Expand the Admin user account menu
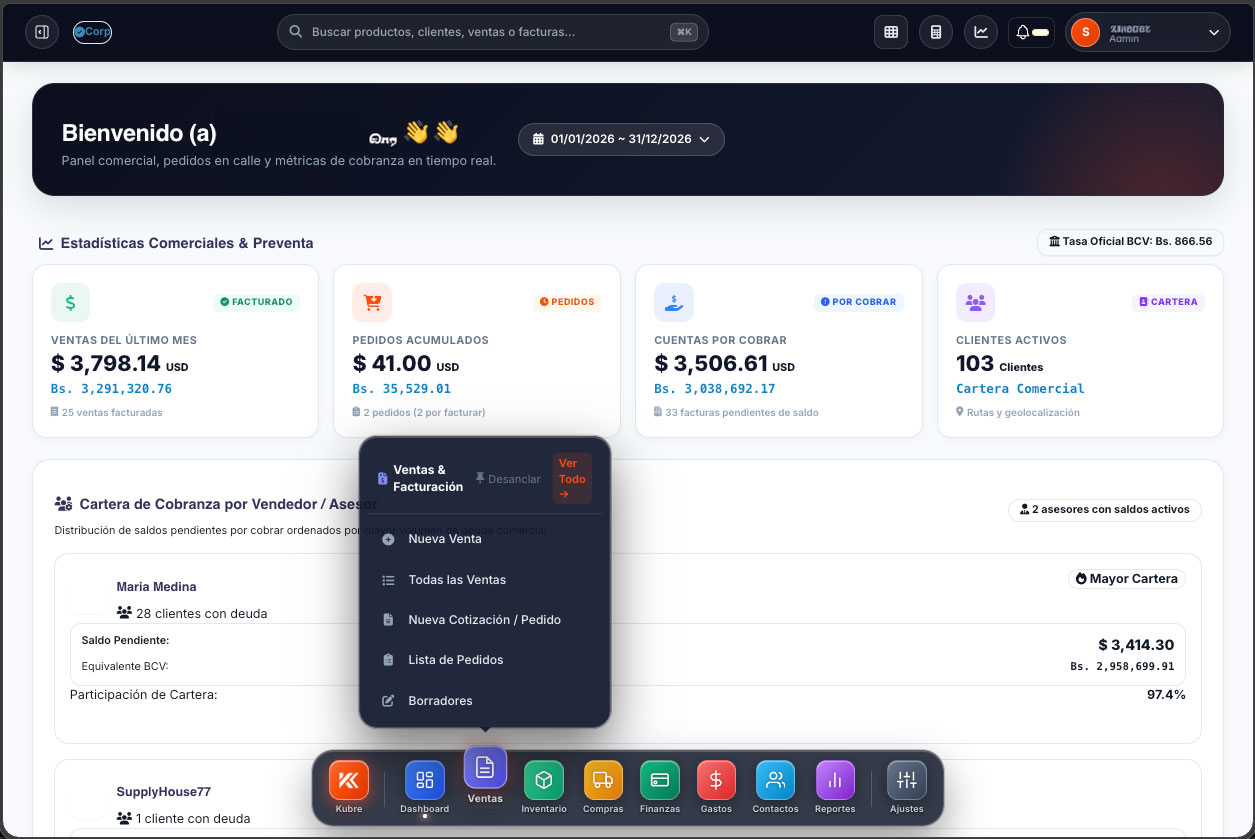The image size is (1255, 839). tap(1147, 32)
